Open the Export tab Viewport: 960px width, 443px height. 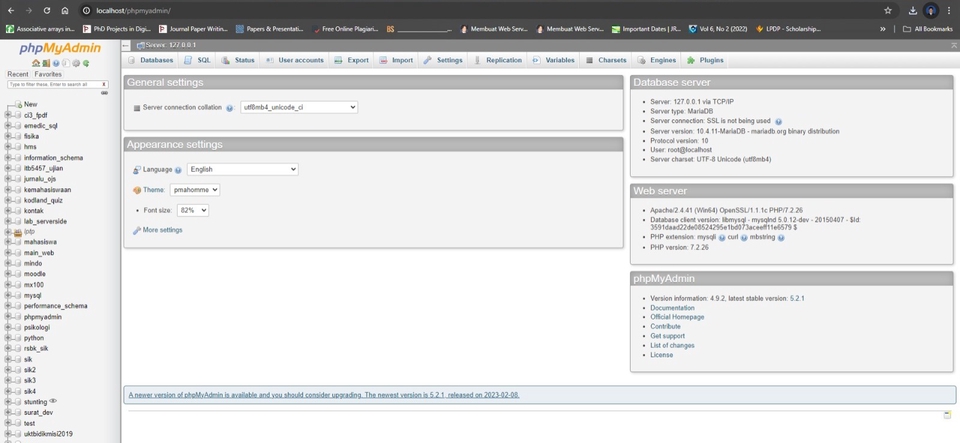point(351,60)
